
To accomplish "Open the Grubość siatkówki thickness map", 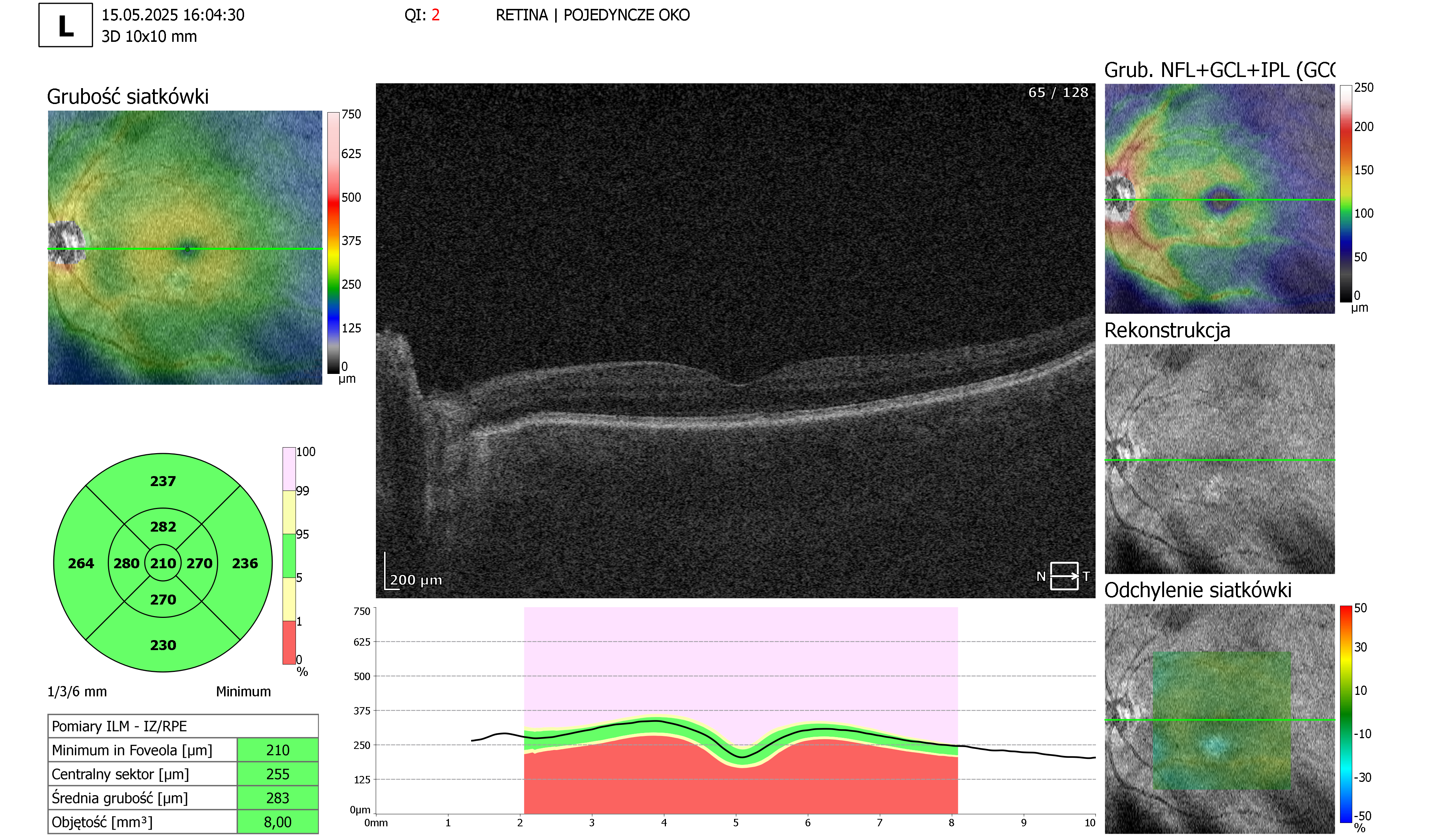I will (x=185, y=247).
